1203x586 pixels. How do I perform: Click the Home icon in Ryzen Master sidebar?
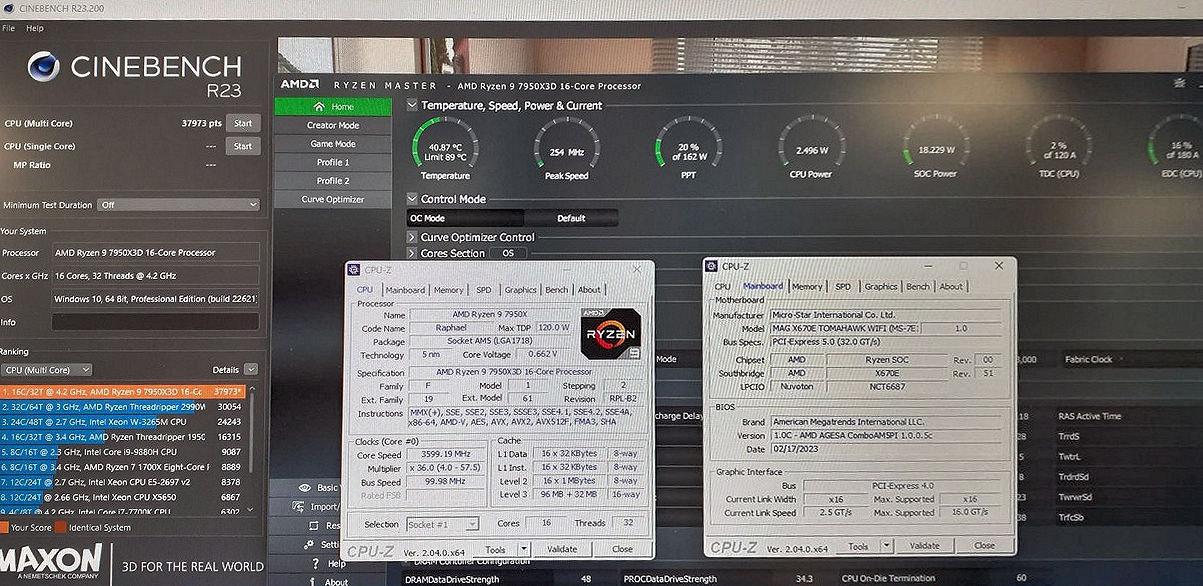(319, 107)
